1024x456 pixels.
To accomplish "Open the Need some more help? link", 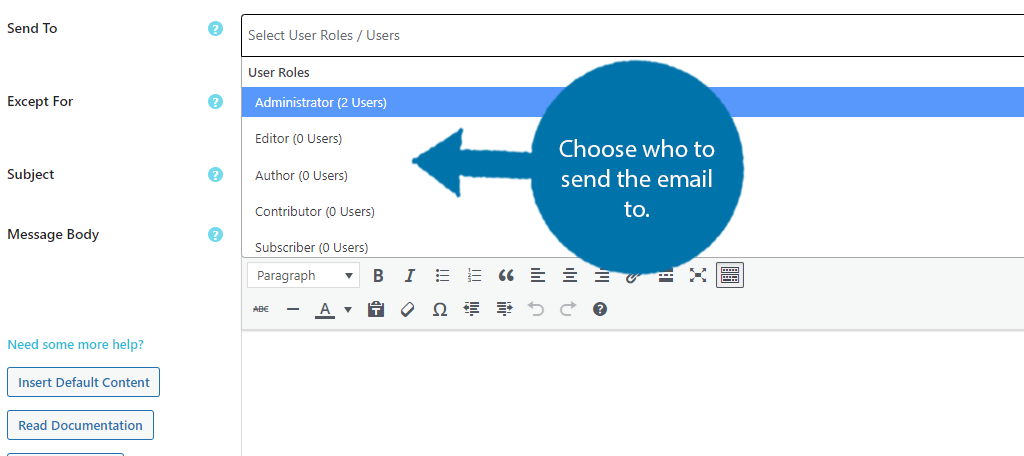I will (75, 344).
